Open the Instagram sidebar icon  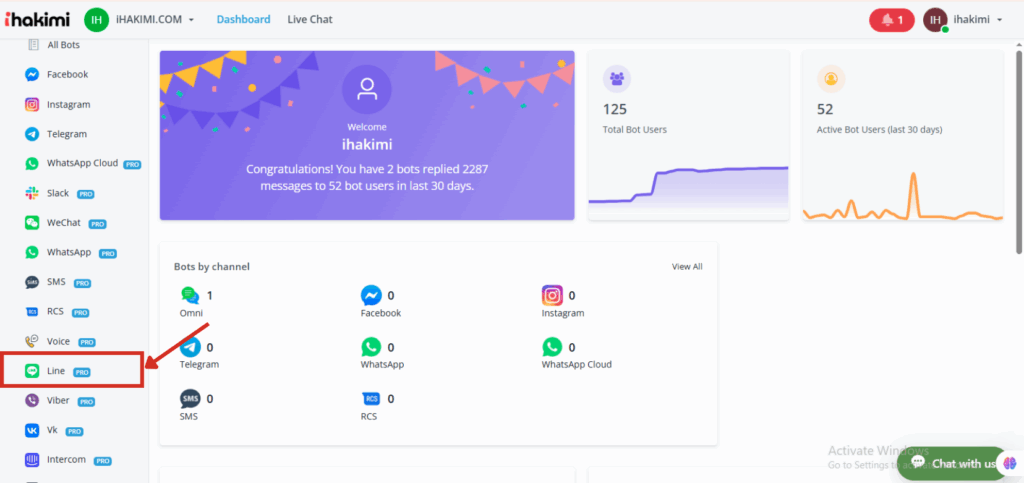tap(33, 105)
